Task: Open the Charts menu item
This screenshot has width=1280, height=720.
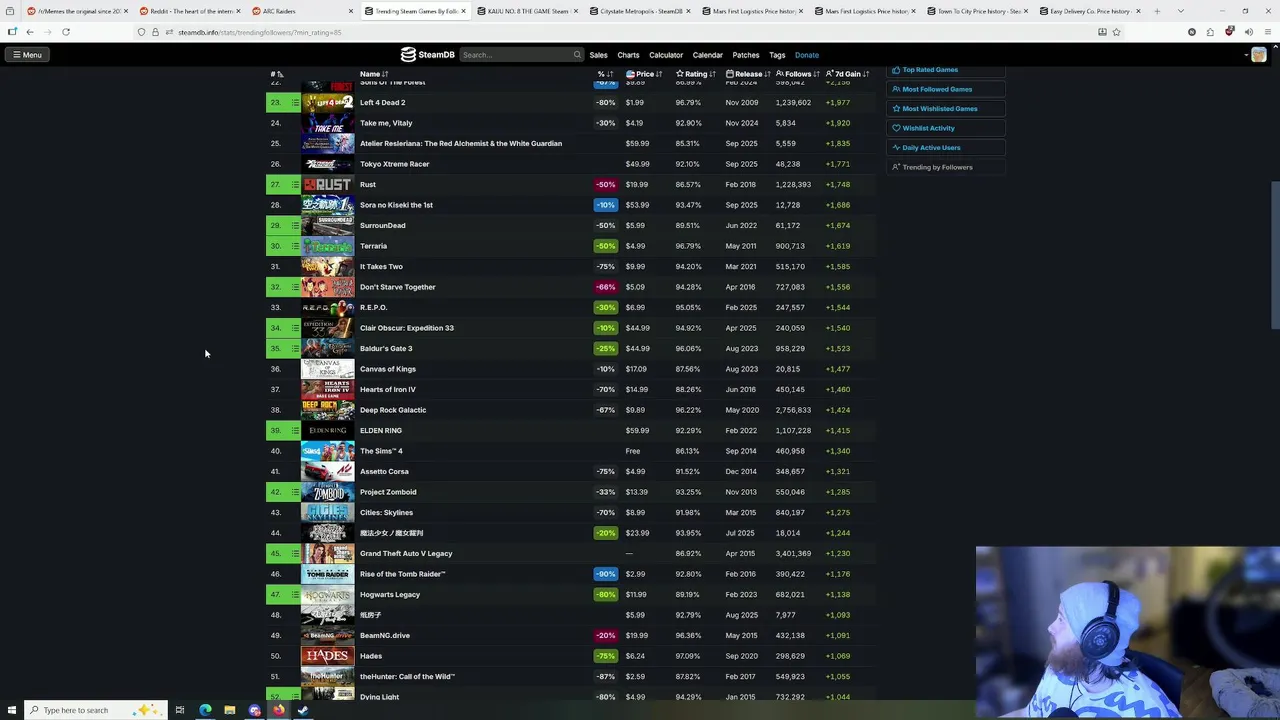Action: pyautogui.click(x=628, y=55)
